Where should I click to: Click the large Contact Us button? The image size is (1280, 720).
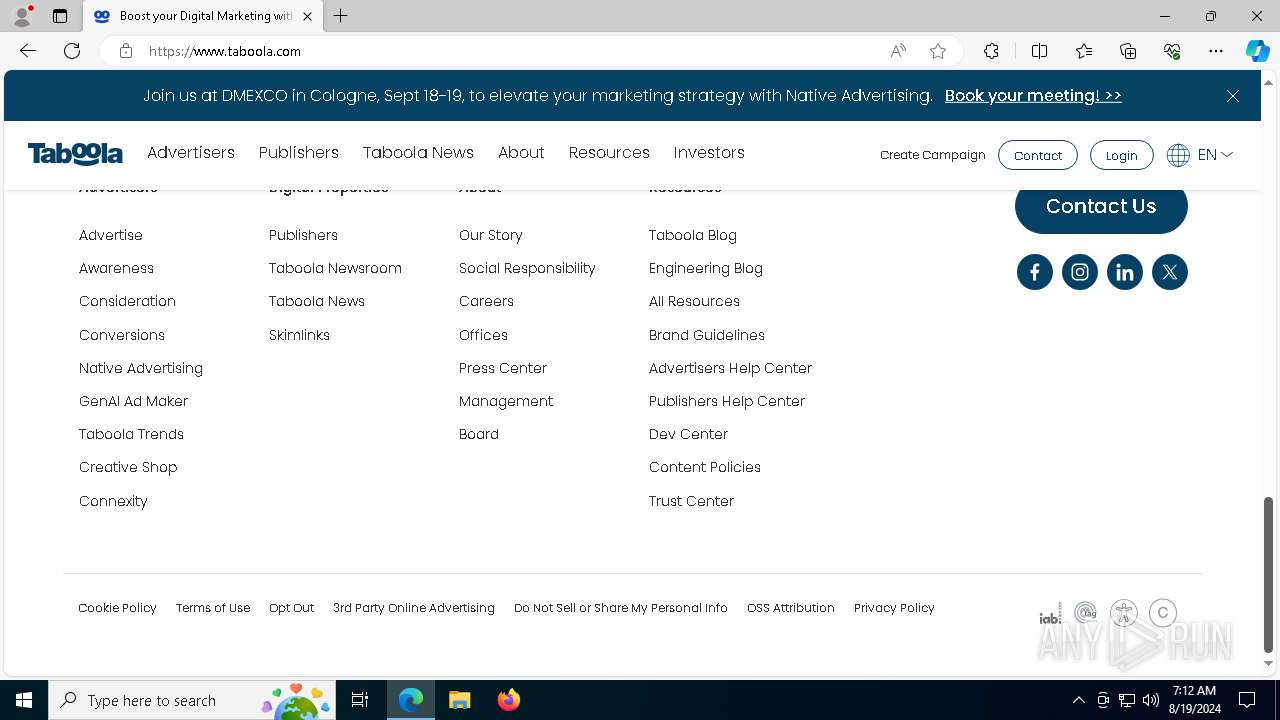point(1101,207)
